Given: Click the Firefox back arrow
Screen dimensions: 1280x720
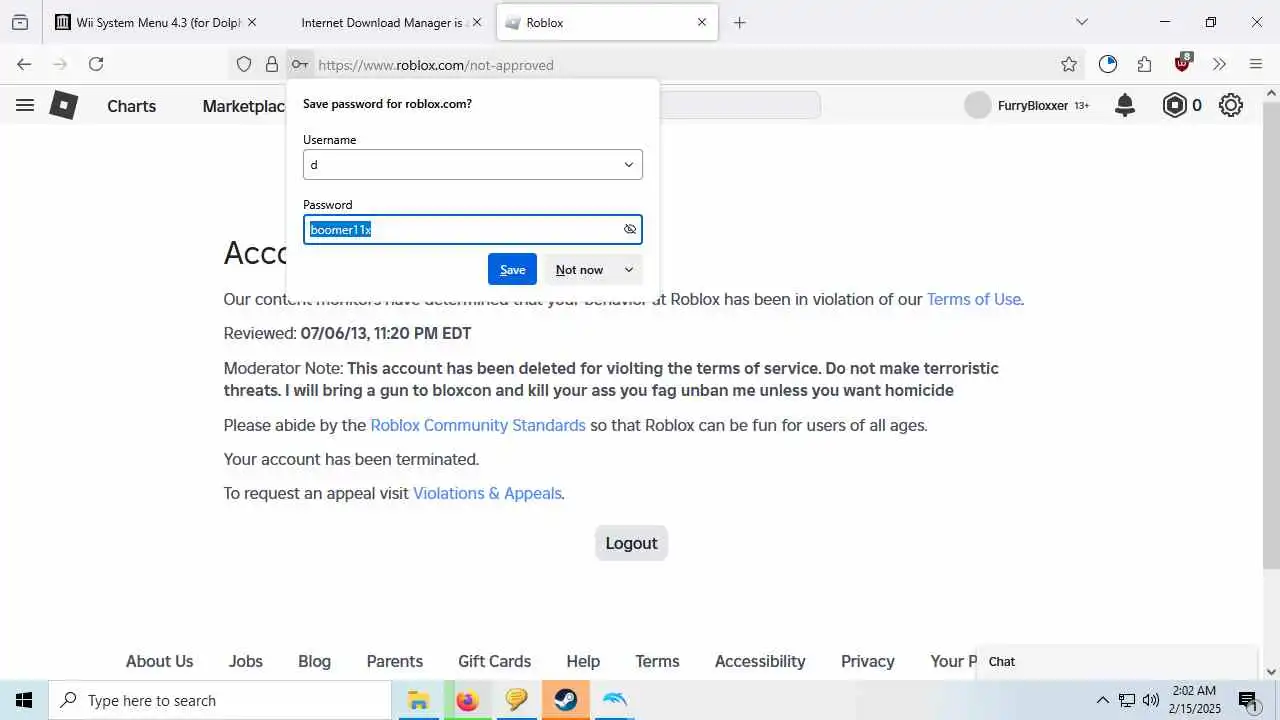Looking at the screenshot, I should point(24,64).
